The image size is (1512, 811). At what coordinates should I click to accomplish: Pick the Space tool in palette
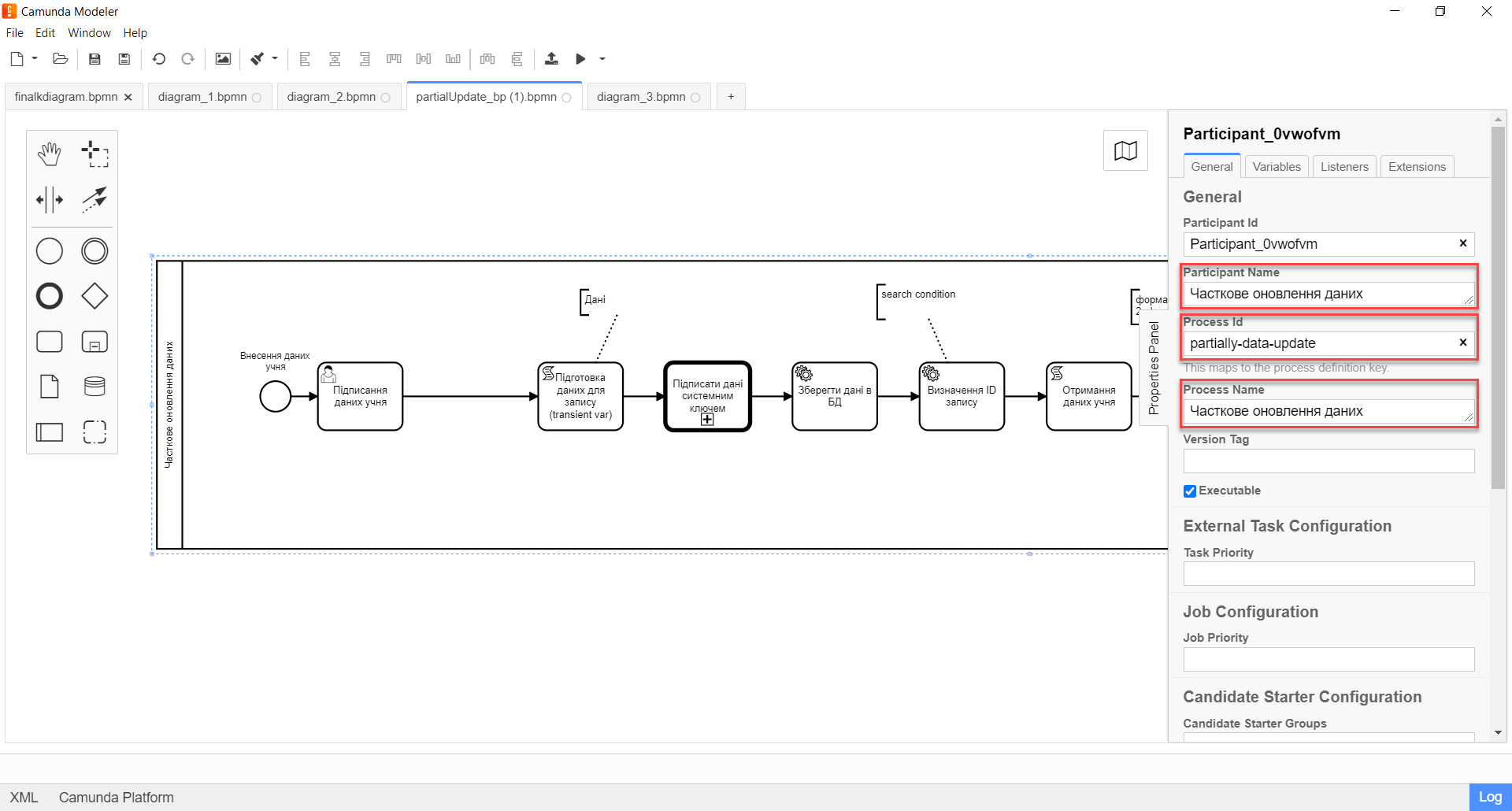49,200
